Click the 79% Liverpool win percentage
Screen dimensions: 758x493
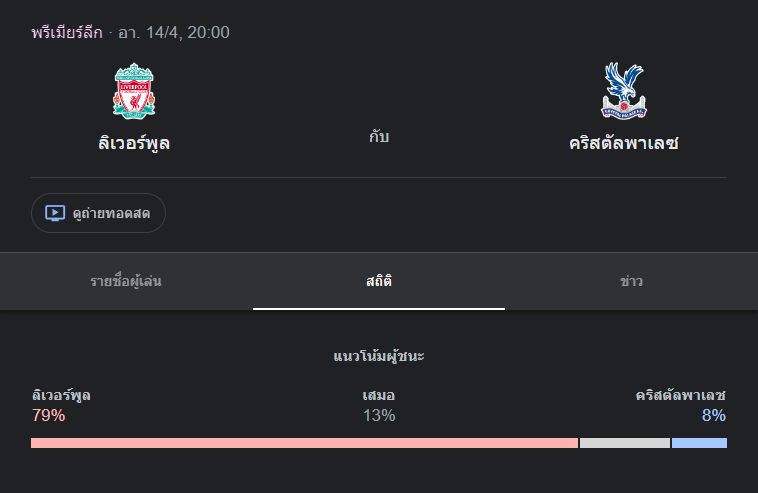tap(48, 416)
